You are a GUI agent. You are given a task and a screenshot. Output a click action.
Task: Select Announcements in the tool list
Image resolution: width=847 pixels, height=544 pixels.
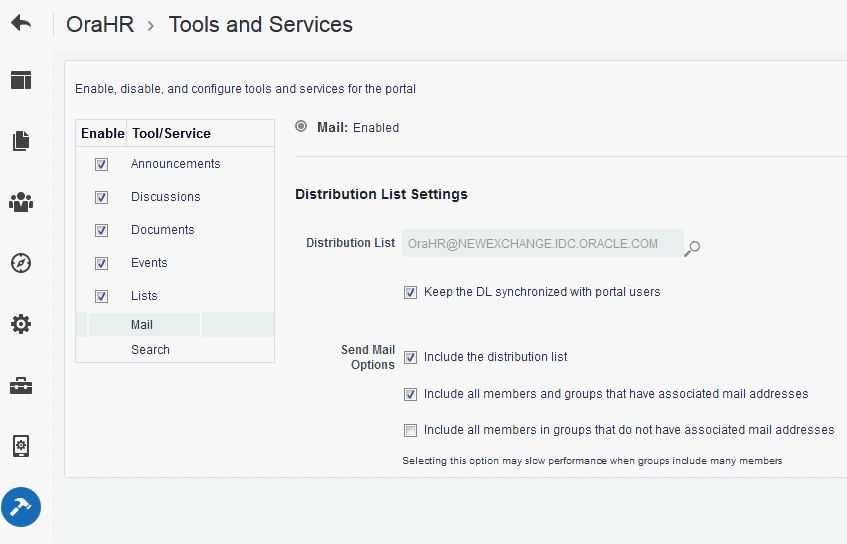coord(176,164)
